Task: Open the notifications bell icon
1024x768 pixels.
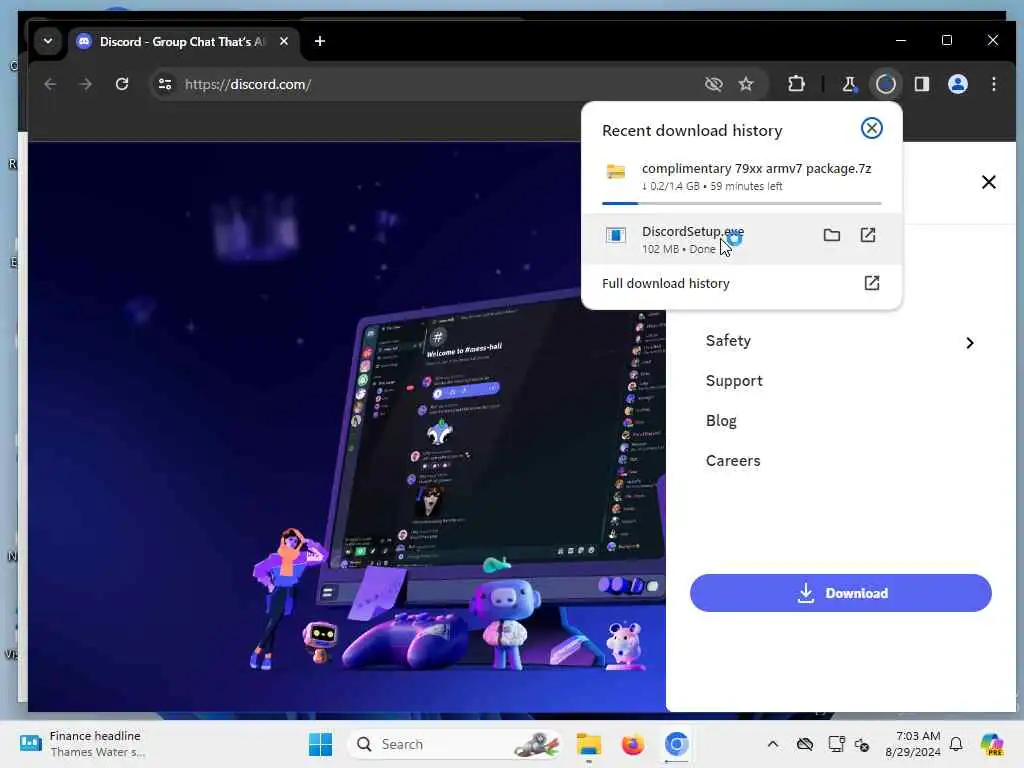Action: click(955, 744)
